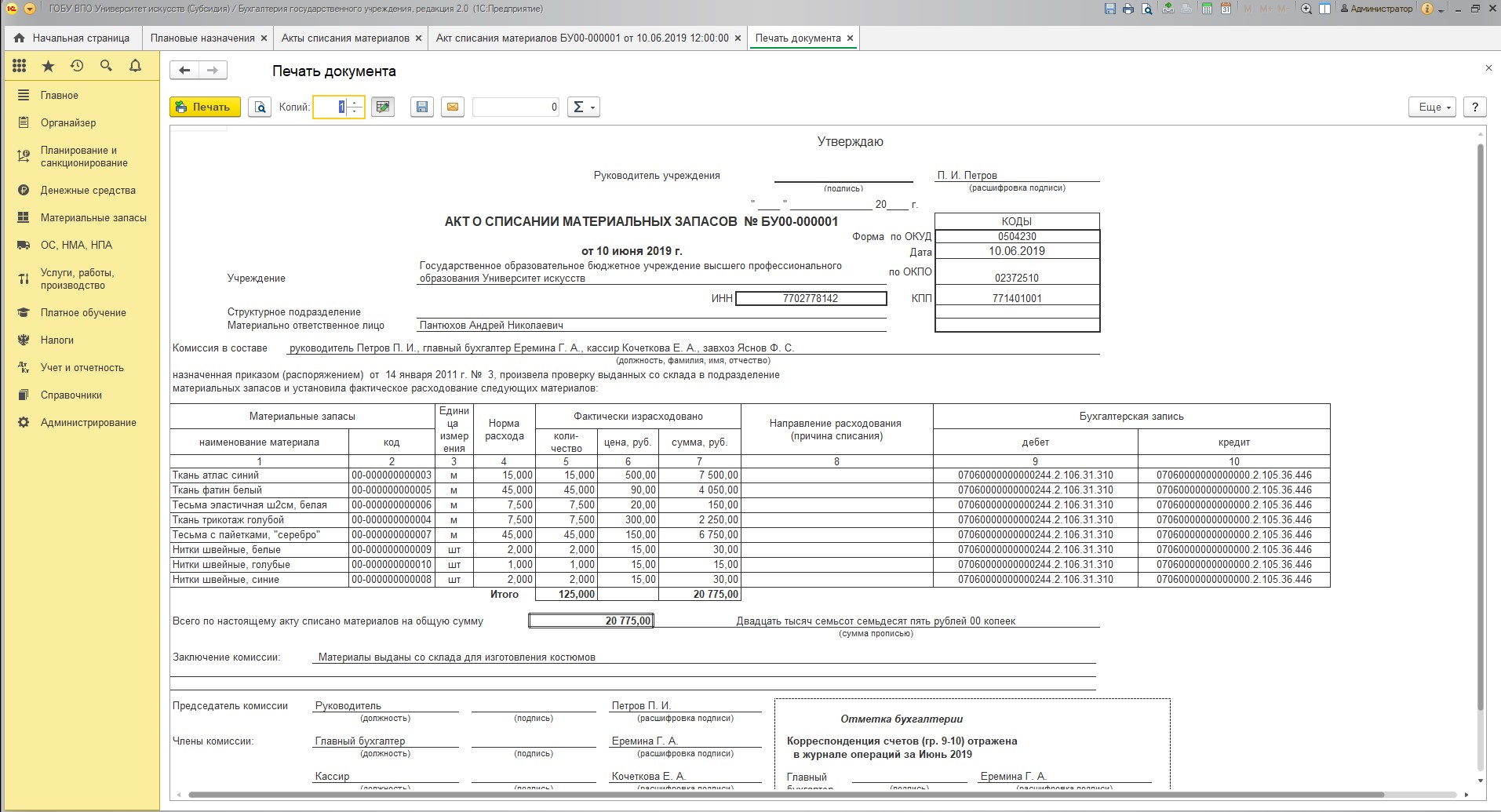Open the Денежные средства section

[82, 190]
